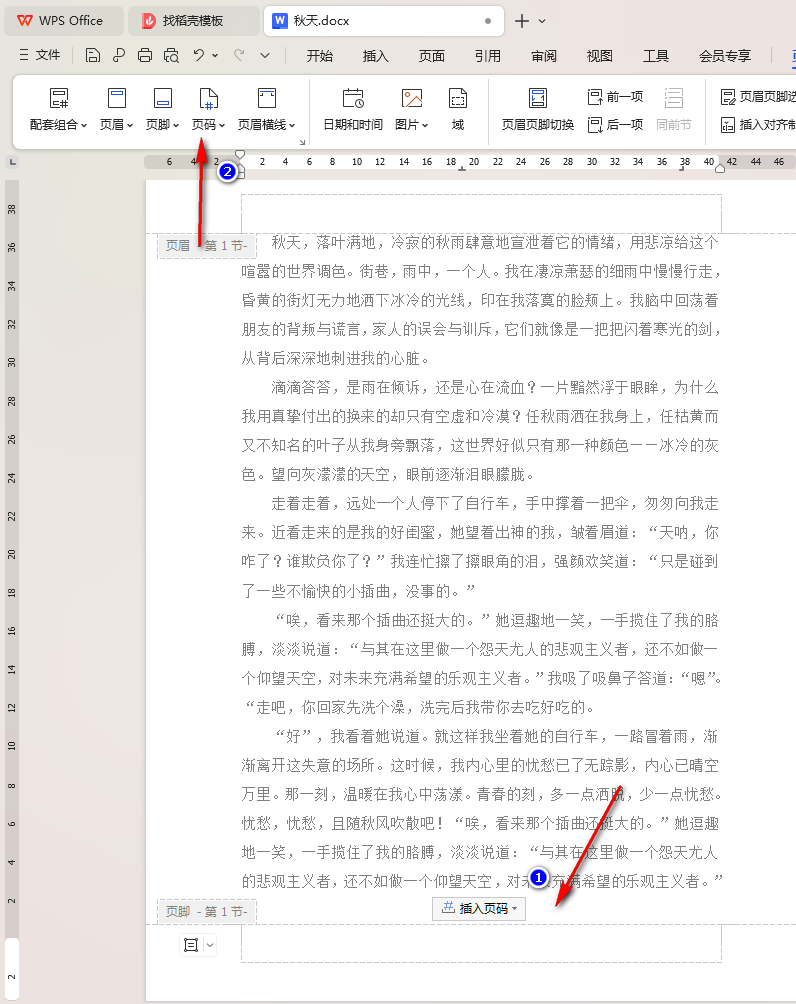The image size is (796, 1004).
Task: Open the 页眉横线 header line tool
Action: (266, 109)
